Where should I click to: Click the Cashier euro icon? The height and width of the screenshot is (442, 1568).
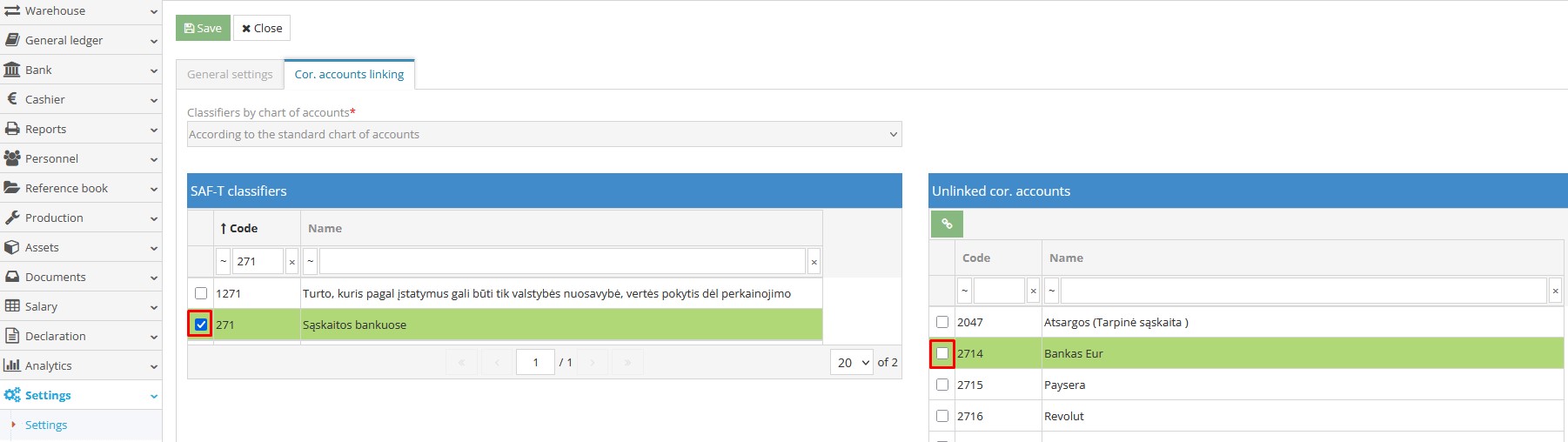tap(12, 99)
